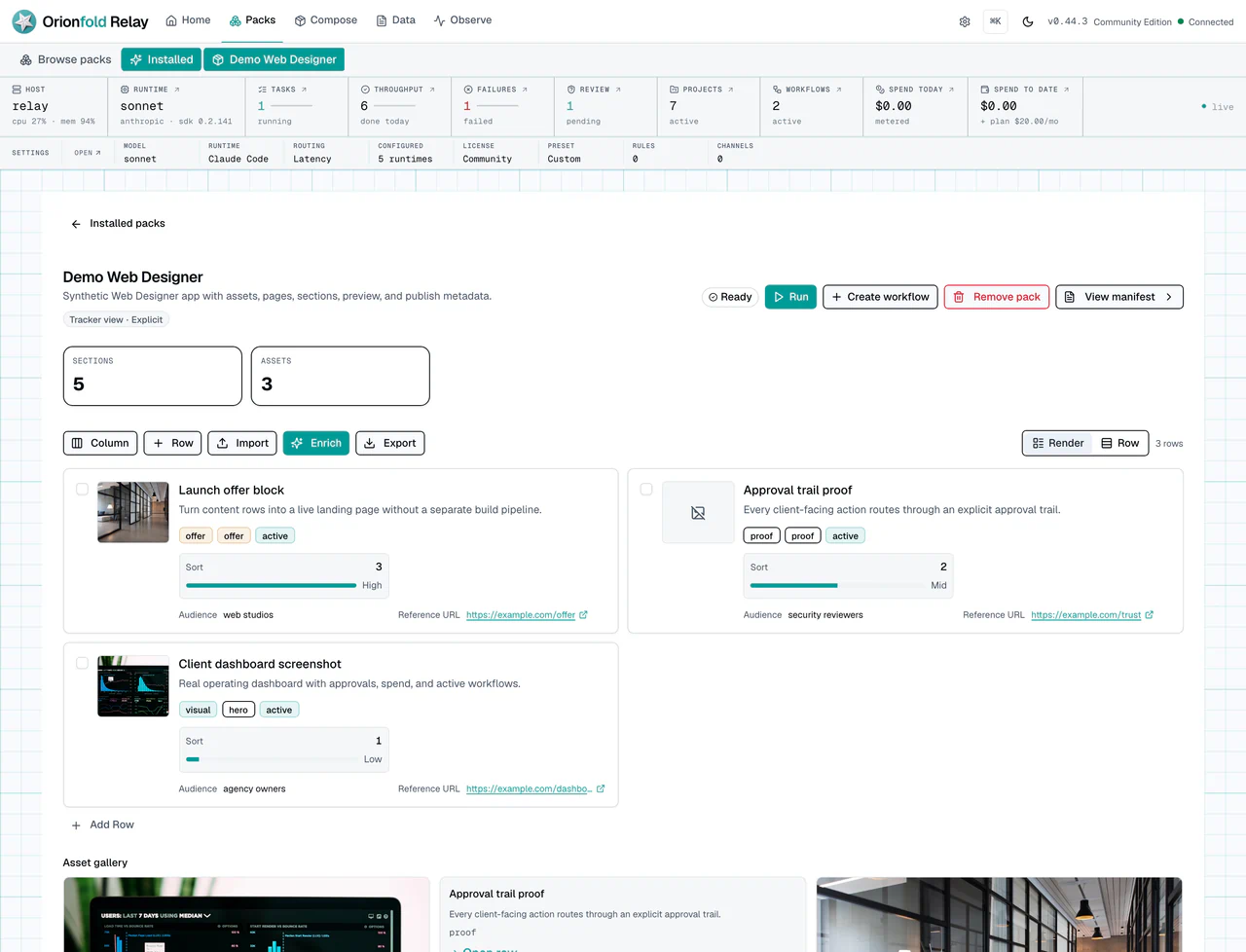Click the visual tag on Client dashboard
The image size is (1246, 952).
tap(199, 711)
